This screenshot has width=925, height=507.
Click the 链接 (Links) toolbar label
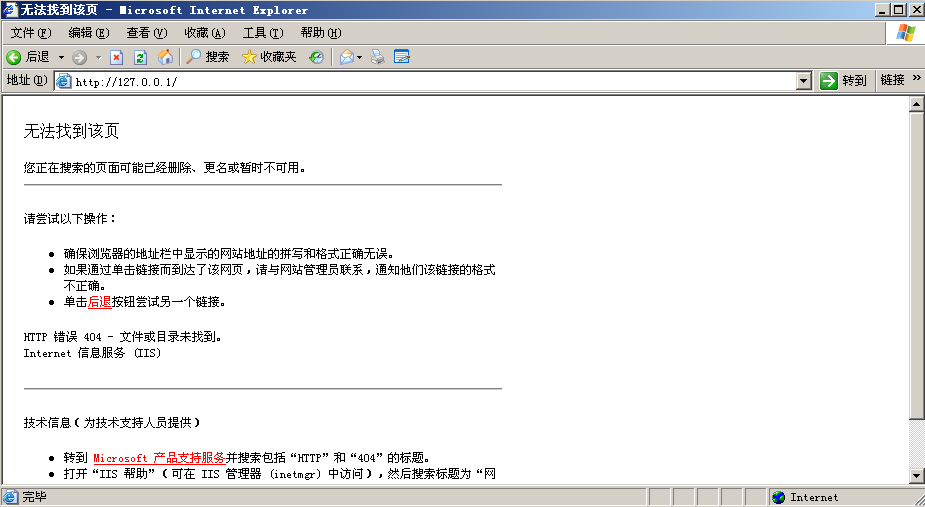(x=892, y=80)
